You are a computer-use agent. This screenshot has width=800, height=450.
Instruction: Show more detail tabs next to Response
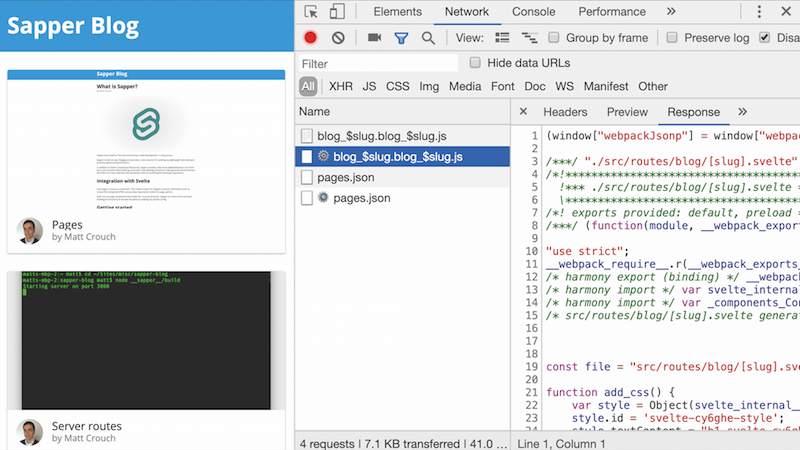742,111
